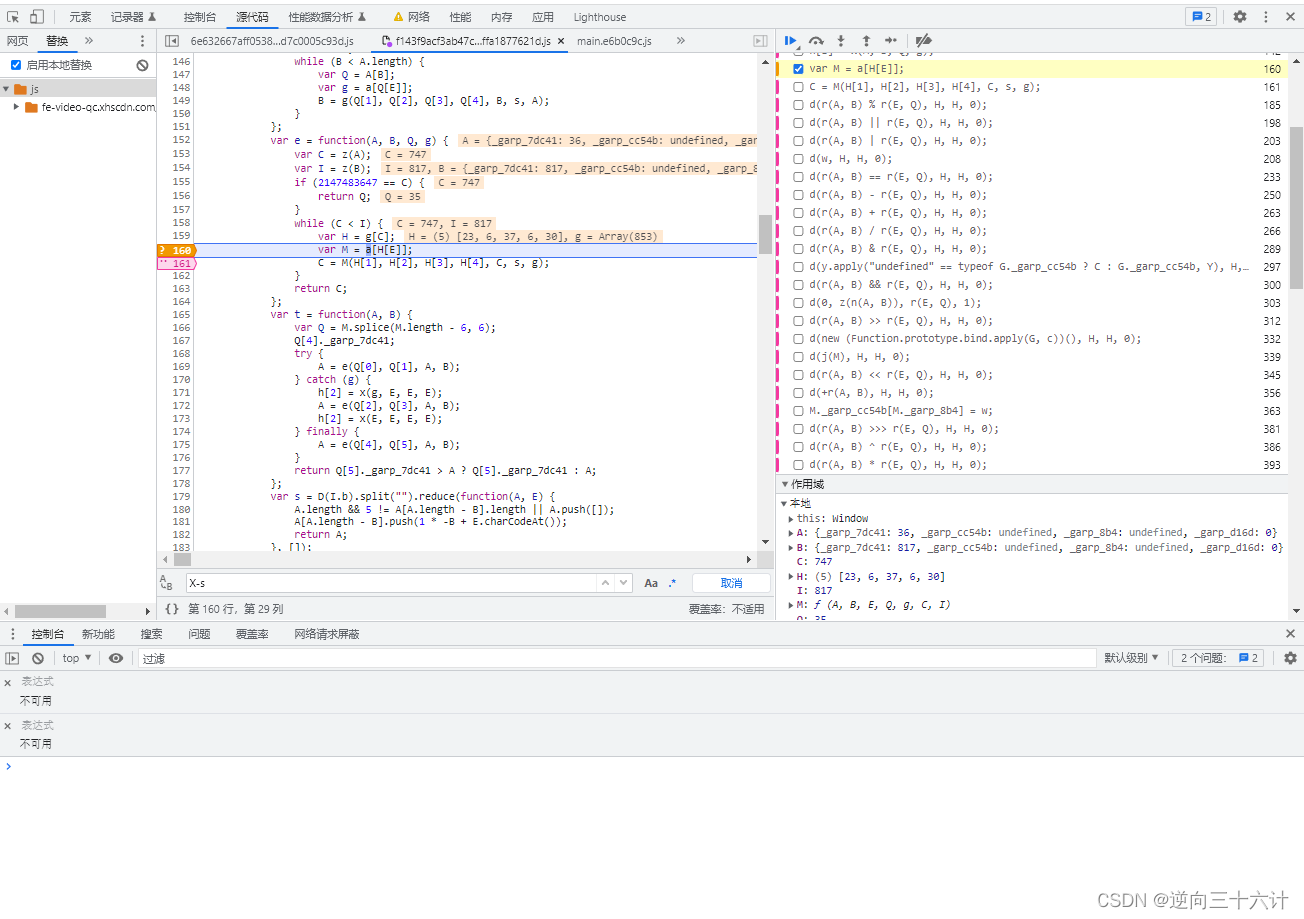Close the f143f9acf3ab47c file tab
This screenshot has height=919, width=1304.
[x=561, y=41]
